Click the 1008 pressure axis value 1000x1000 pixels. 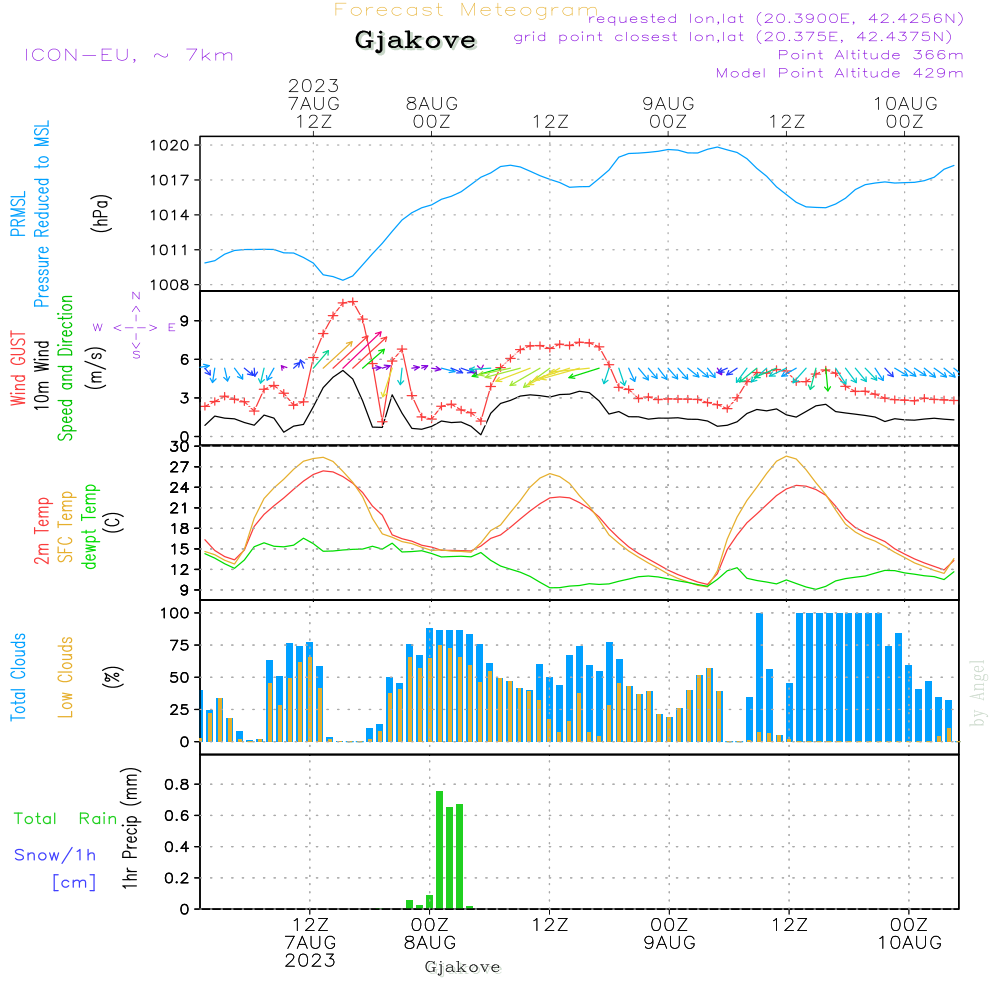pos(170,285)
